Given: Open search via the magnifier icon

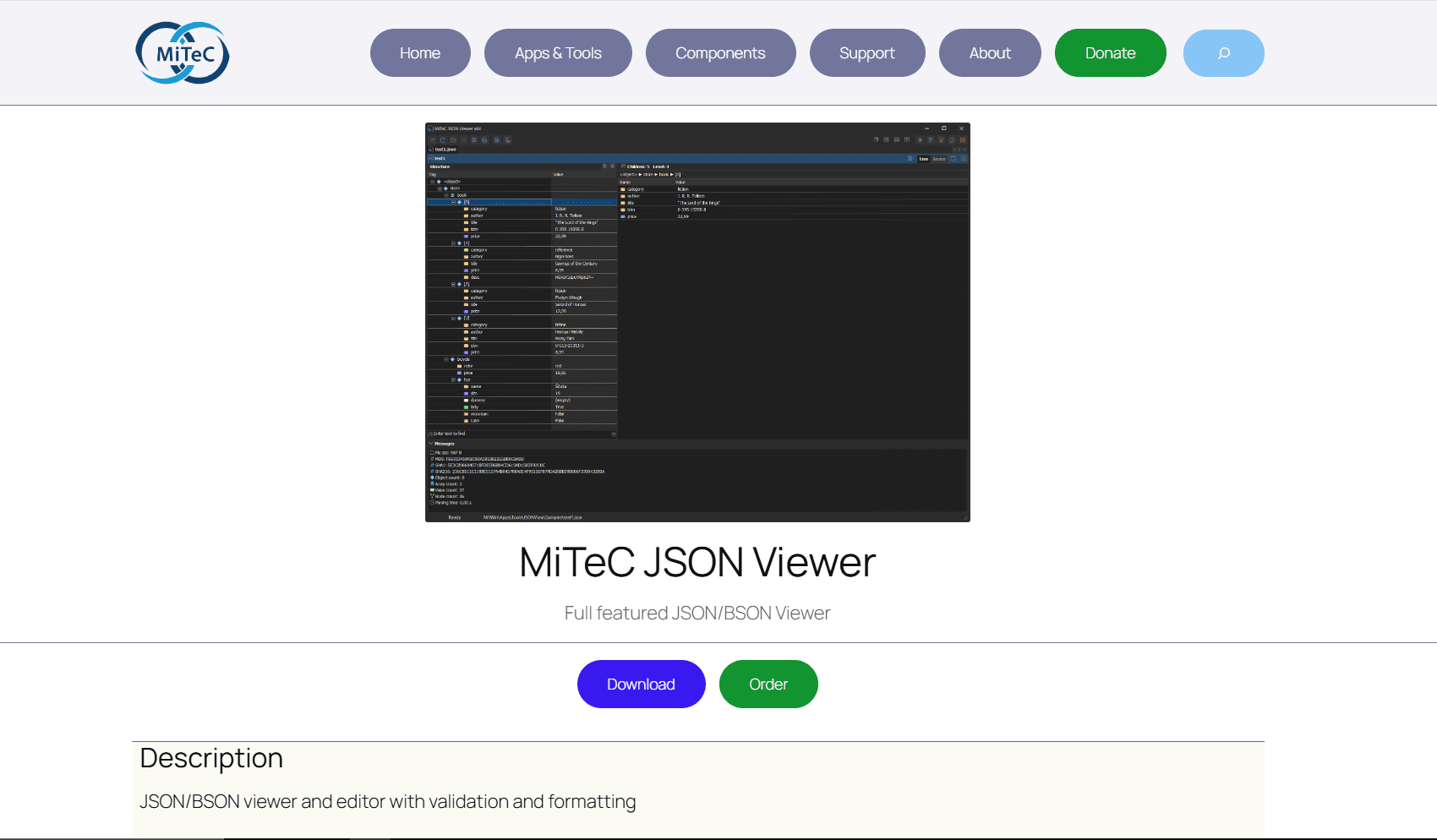Looking at the screenshot, I should (x=1224, y=53).
